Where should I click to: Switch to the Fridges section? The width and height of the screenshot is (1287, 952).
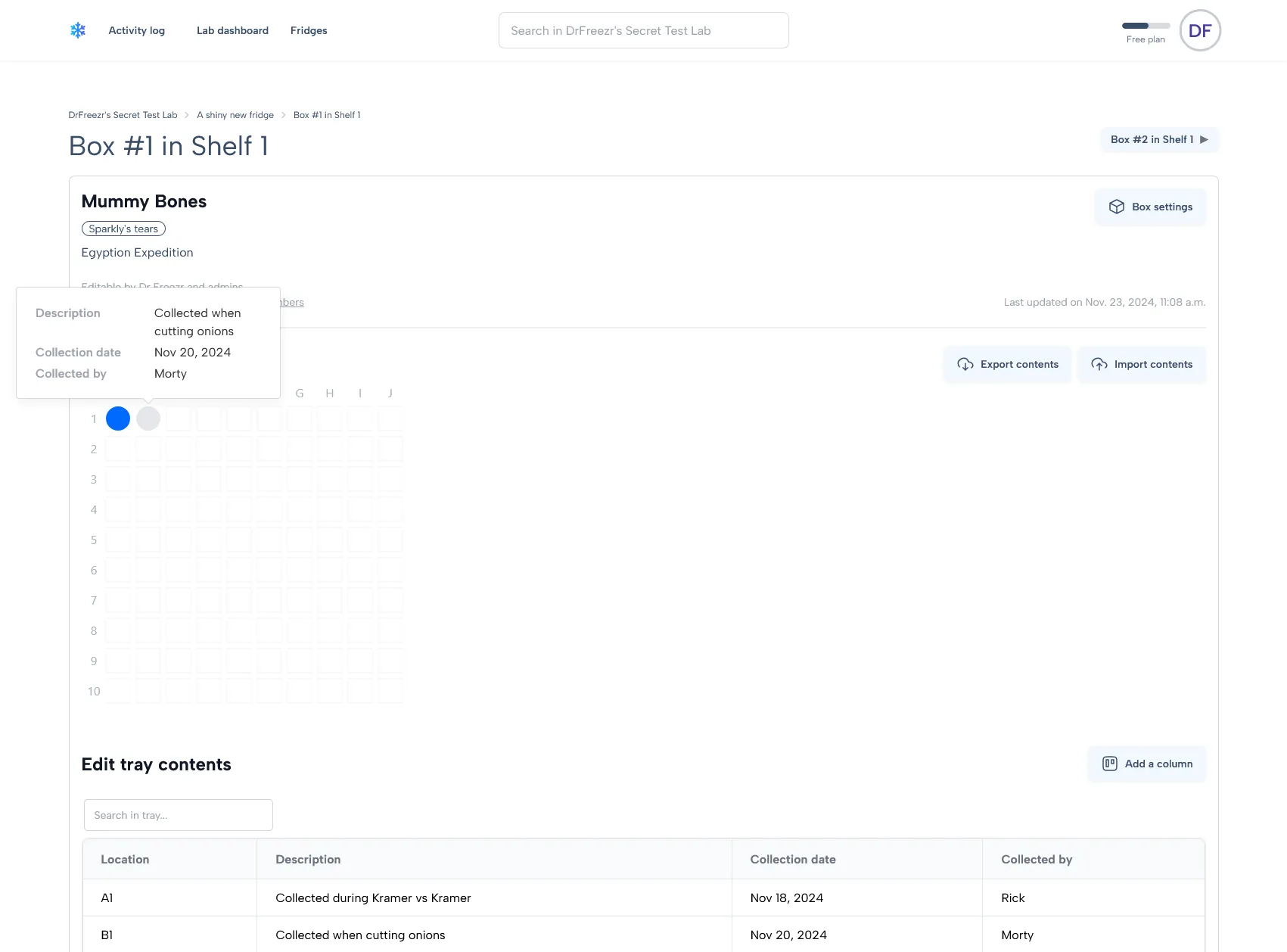point(309,30)
